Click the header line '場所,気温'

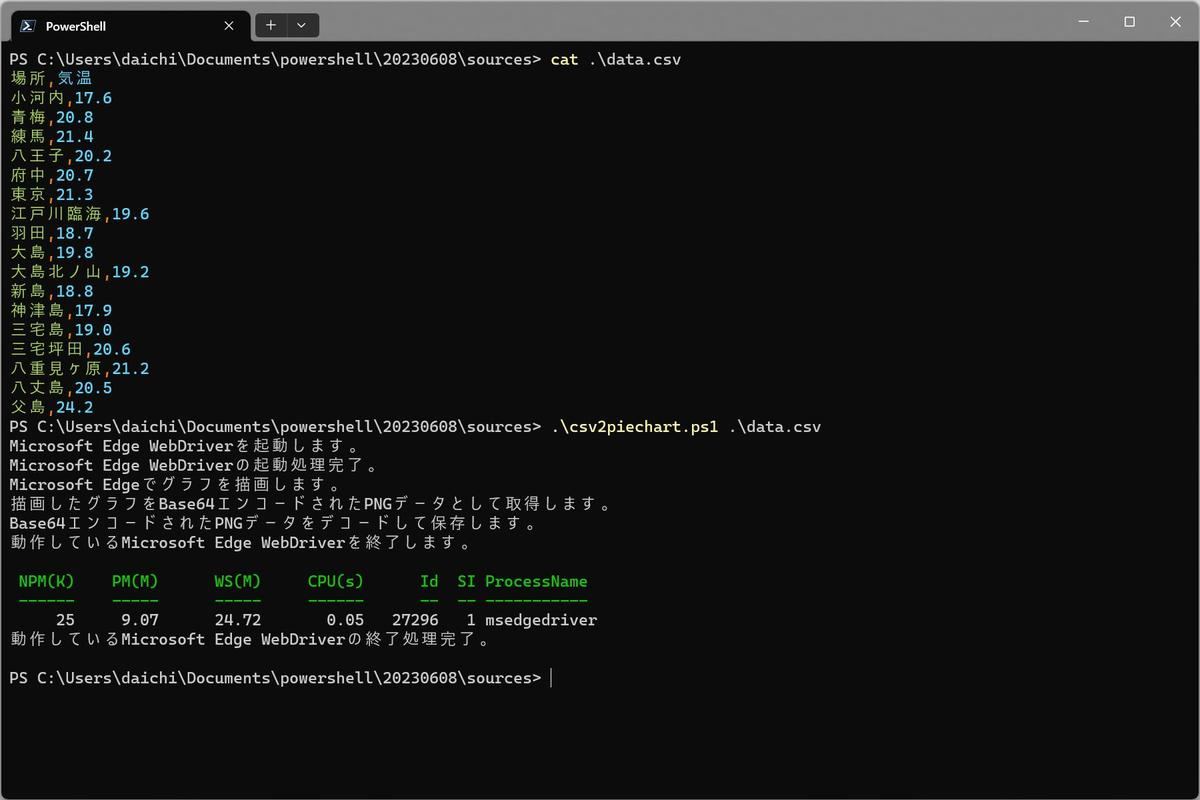tap(51, 78)
